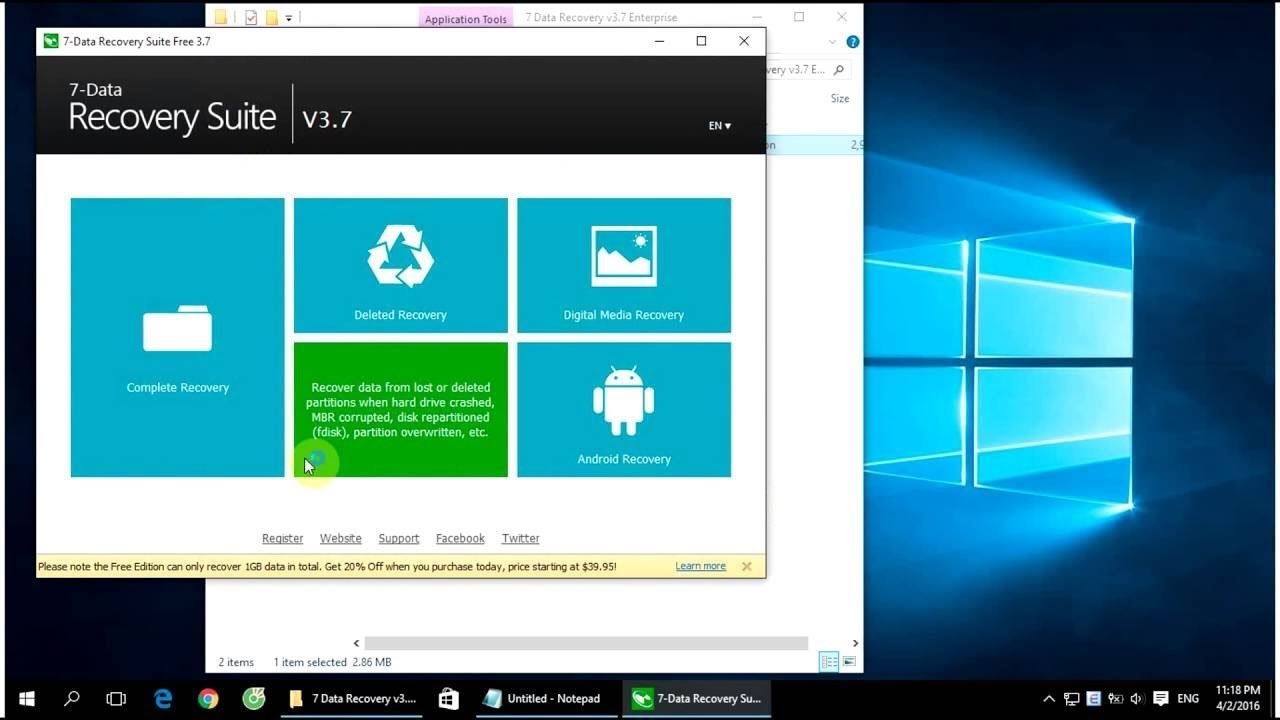Viewport: 1280px width, 720px height.
Task: Click the ENG input language indicator
Action: pos(1188,699)
